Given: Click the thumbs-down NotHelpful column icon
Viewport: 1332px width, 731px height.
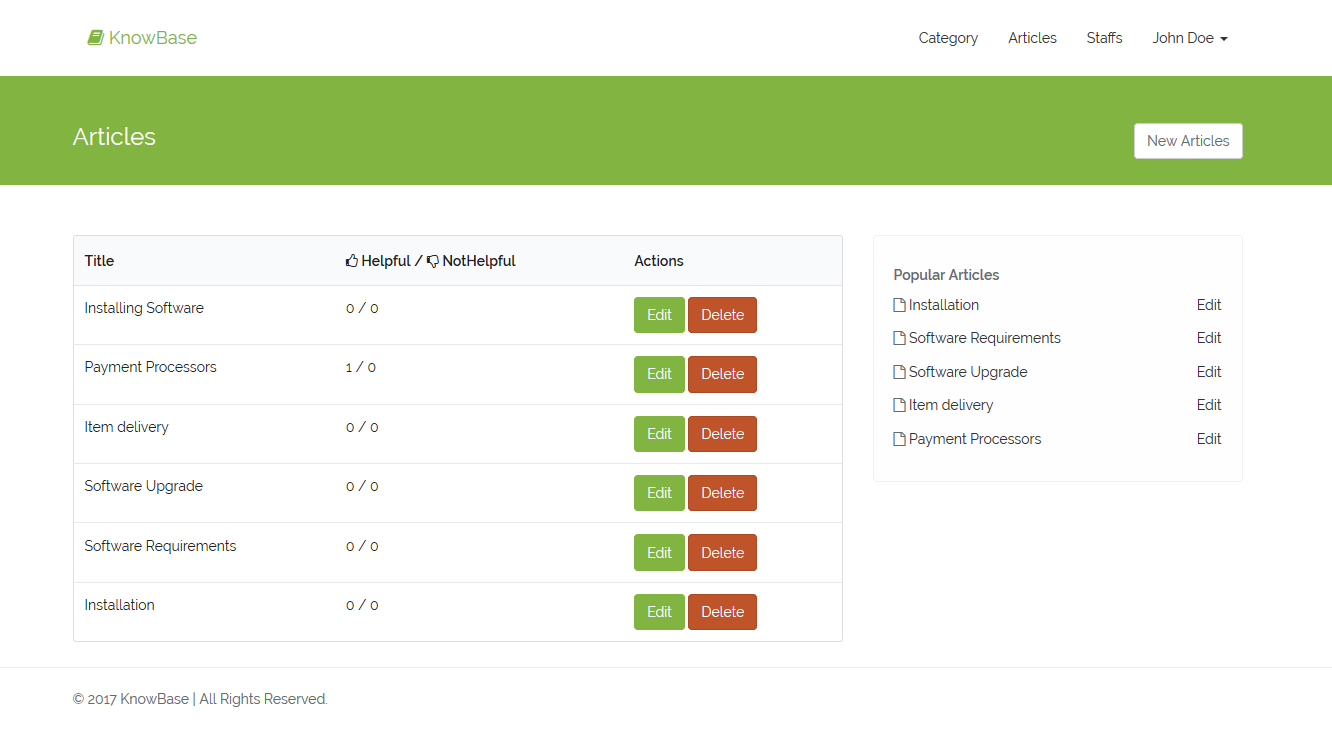Looking at the screenshot, I should (433, 261).
